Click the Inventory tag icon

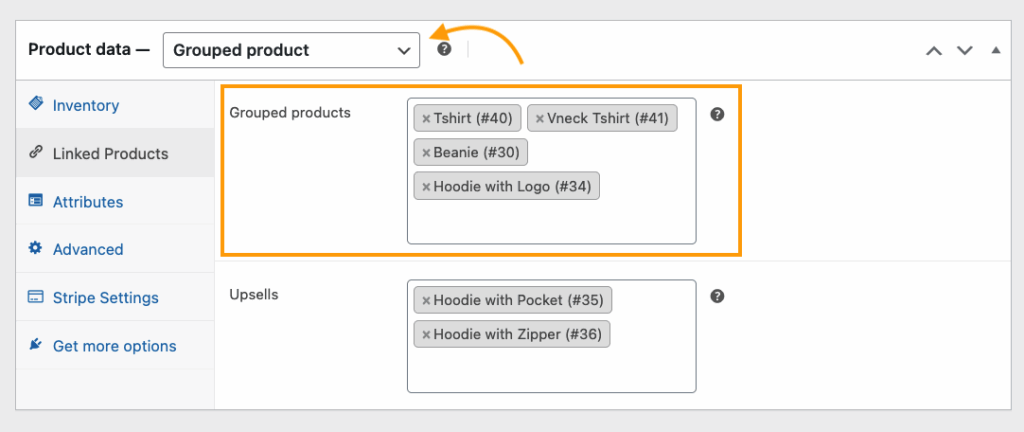click(36, 104)
